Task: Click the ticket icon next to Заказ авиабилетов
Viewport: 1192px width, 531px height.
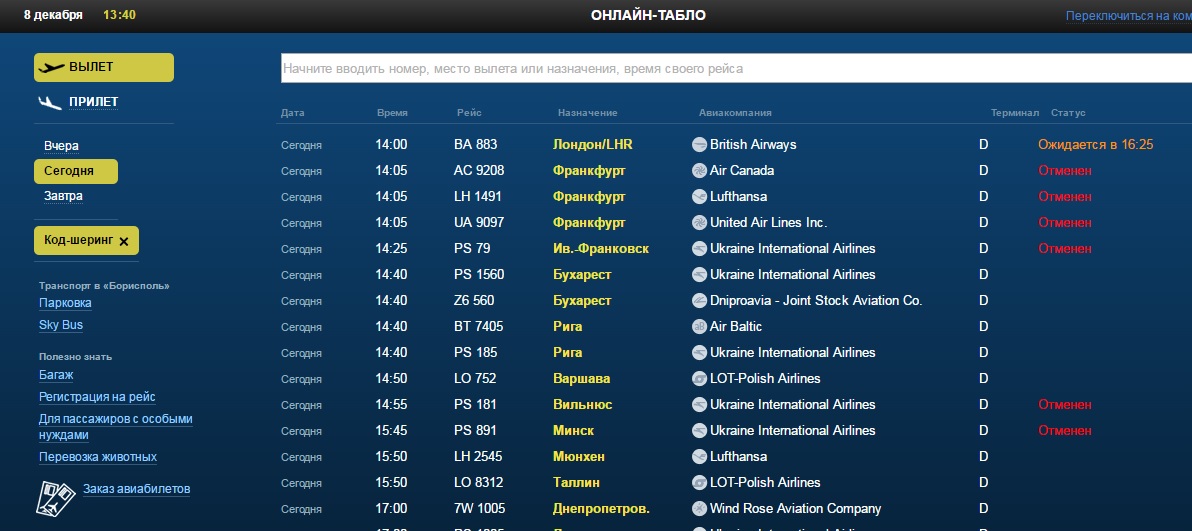Action: [x=56, y=497]
